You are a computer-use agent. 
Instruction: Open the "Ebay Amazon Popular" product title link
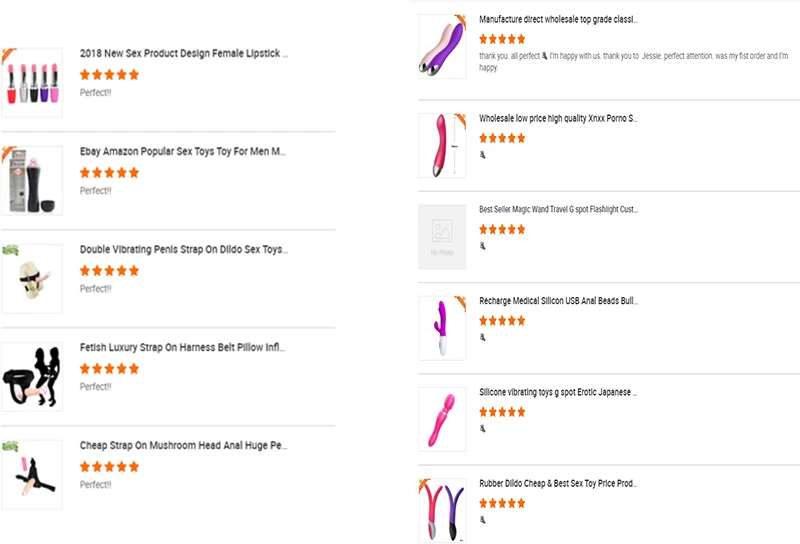[x=183, y=152]
